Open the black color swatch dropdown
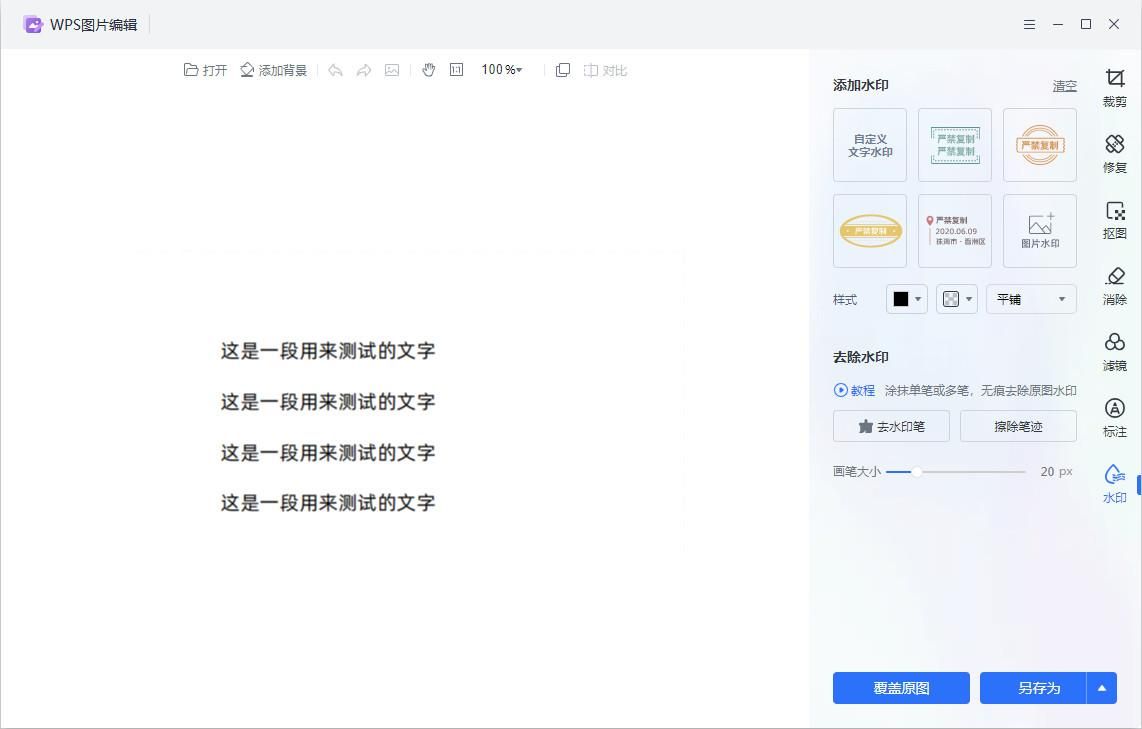 (x=907, y=299)
